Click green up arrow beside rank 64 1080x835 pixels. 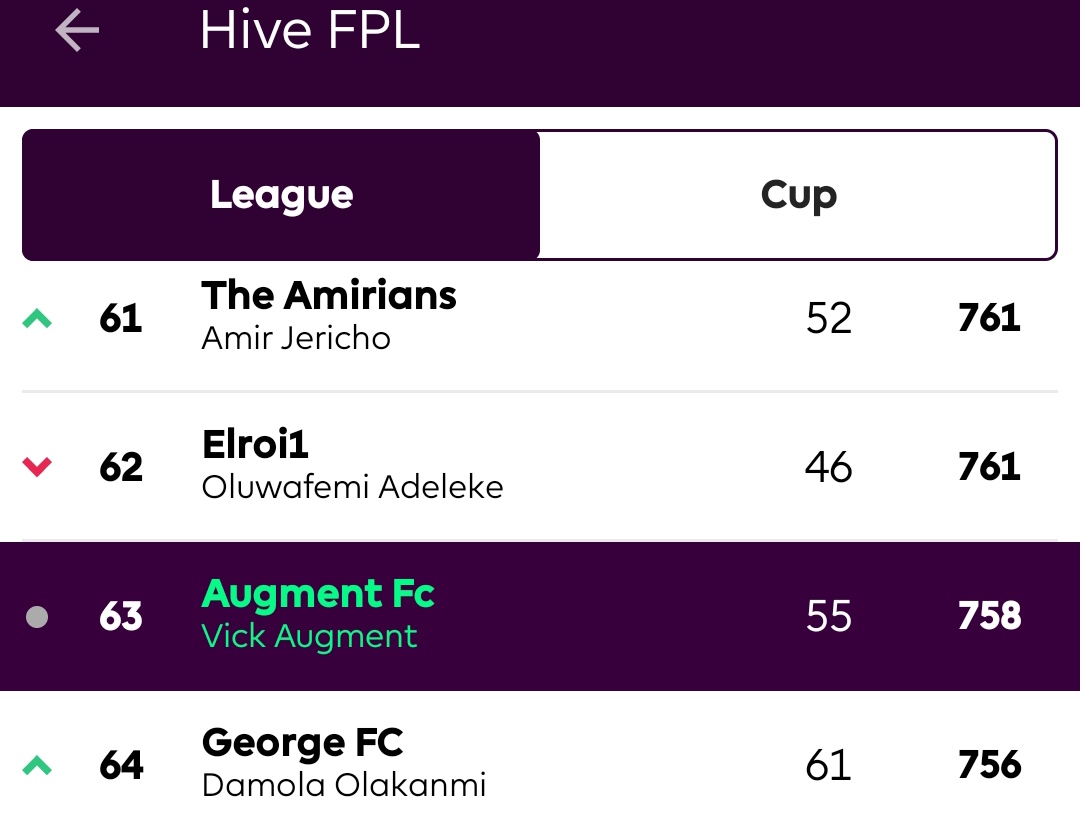[37, 765]
